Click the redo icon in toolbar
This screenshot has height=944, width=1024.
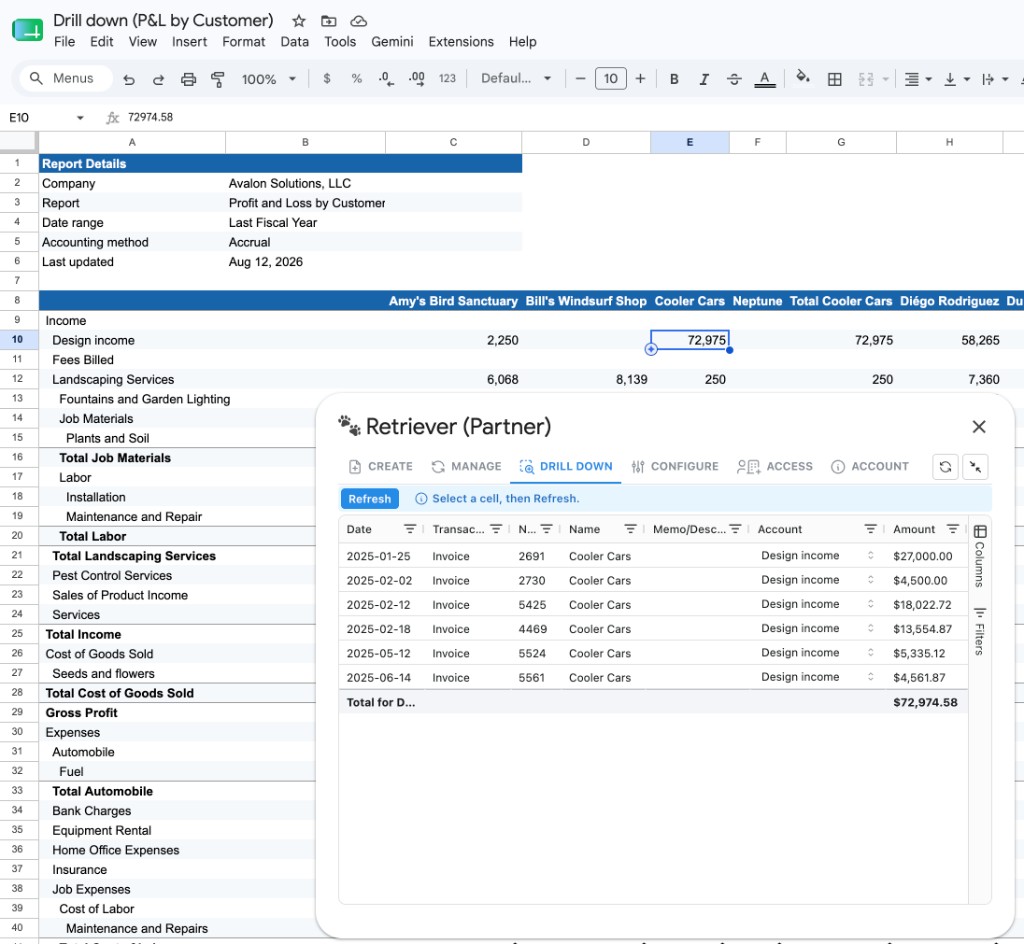(x=158, y=79)
